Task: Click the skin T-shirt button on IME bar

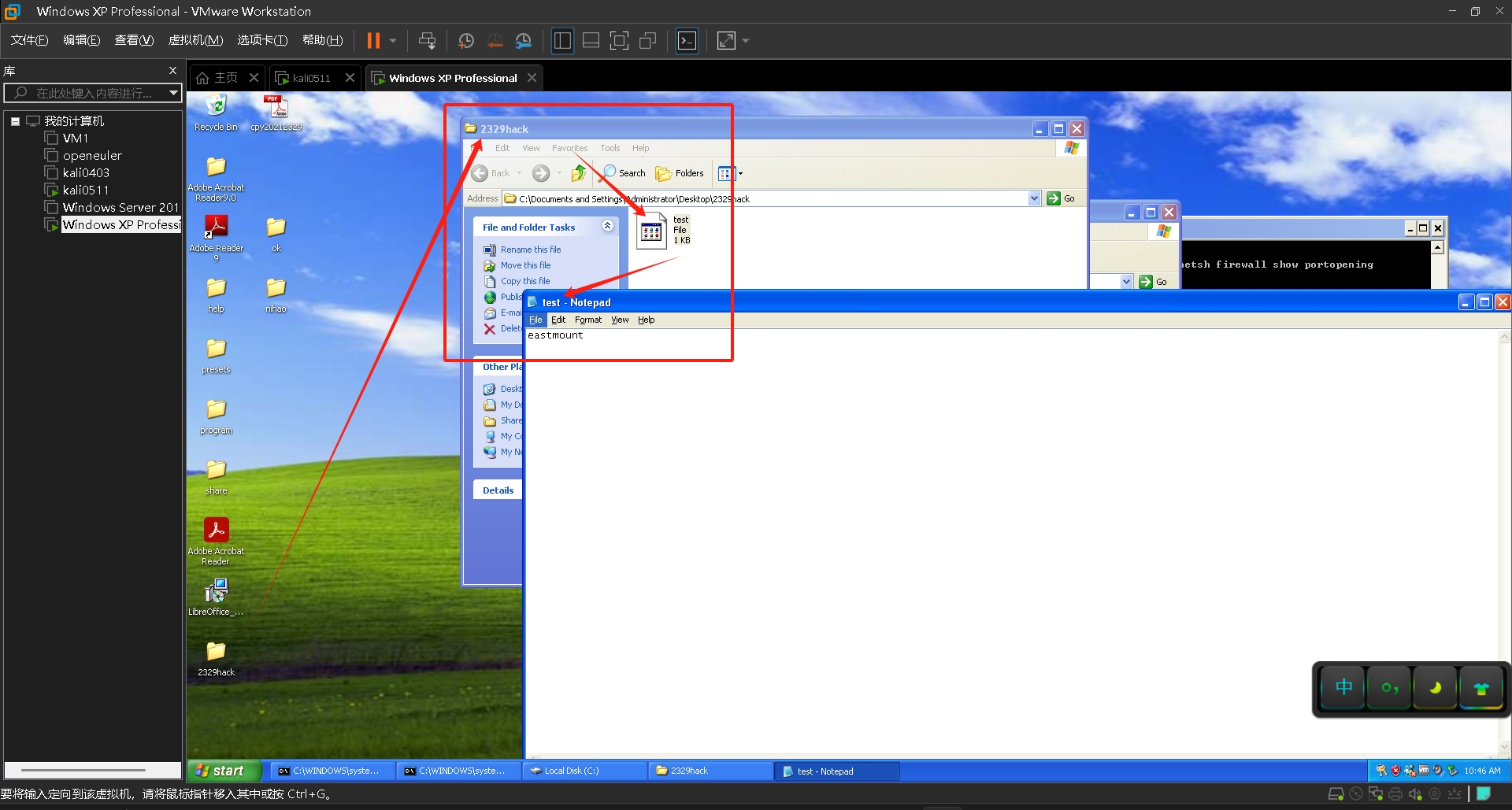Action: 1481,688
